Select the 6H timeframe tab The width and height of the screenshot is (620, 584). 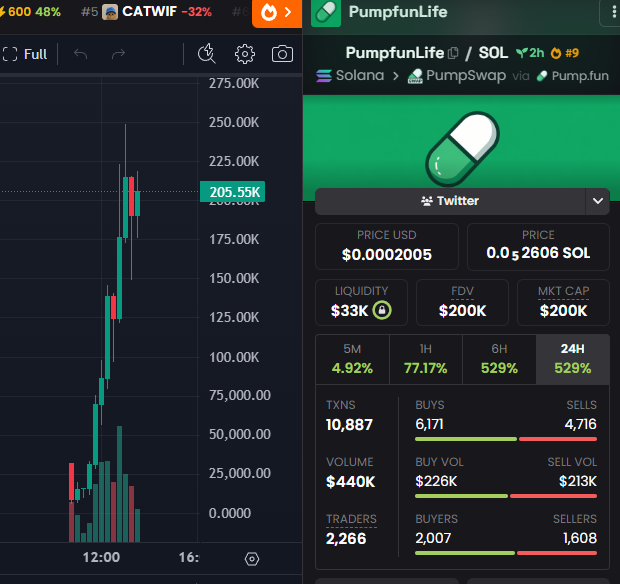[499, 359]
